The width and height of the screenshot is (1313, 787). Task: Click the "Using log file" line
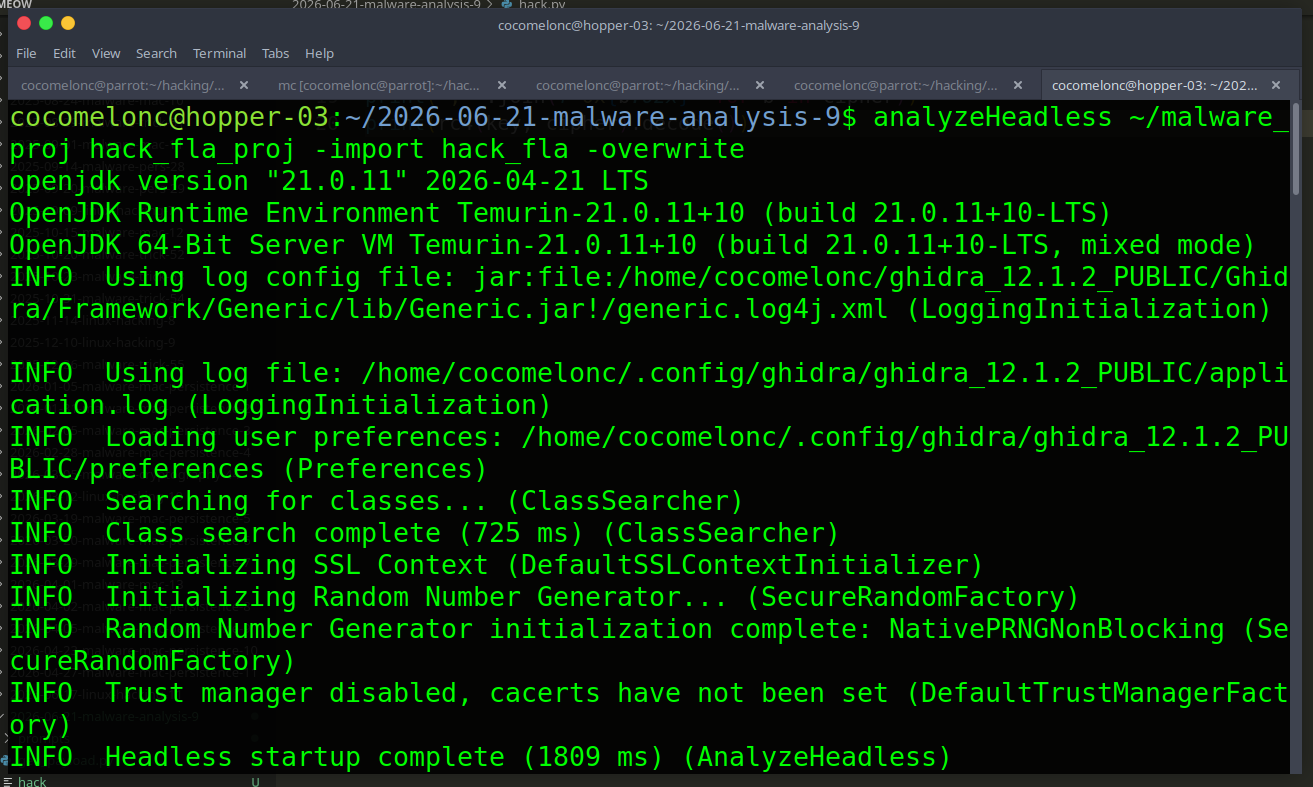click(648, 389)
